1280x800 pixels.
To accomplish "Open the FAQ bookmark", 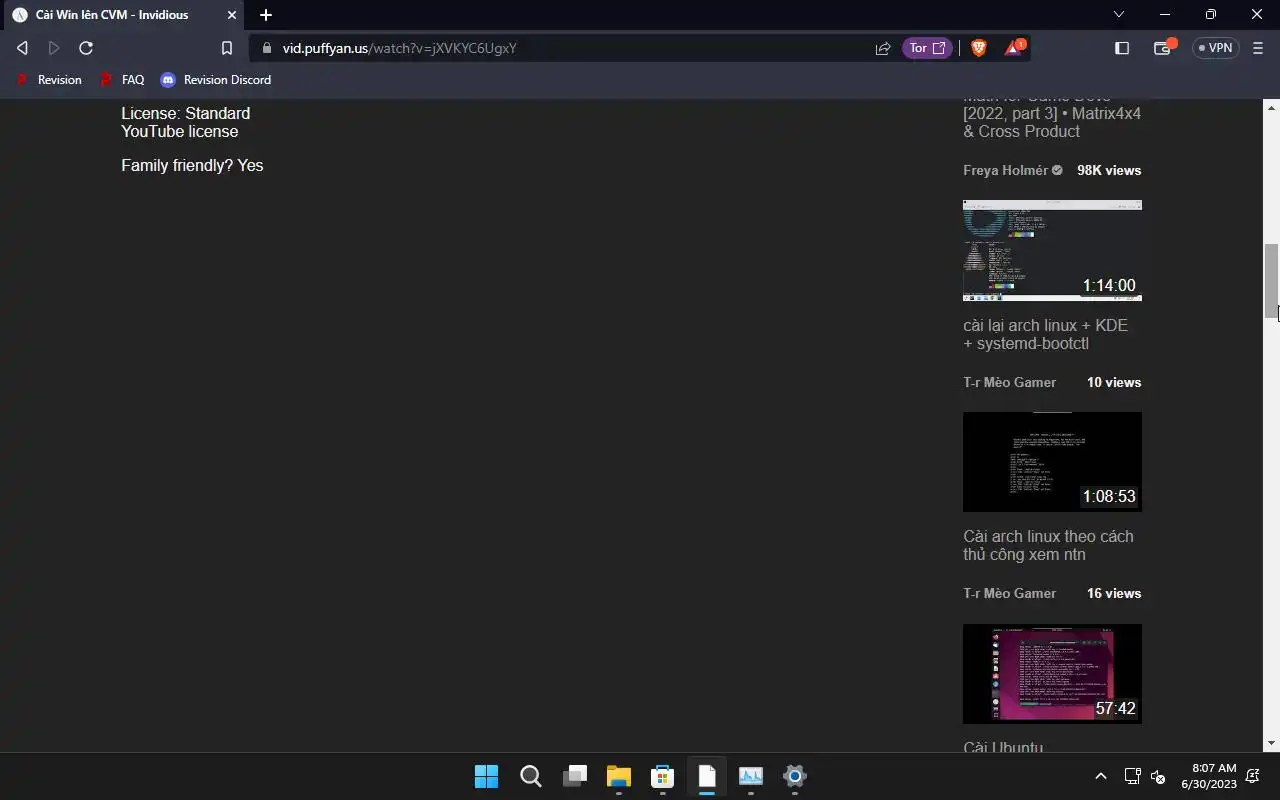I will tap(122, 80).
